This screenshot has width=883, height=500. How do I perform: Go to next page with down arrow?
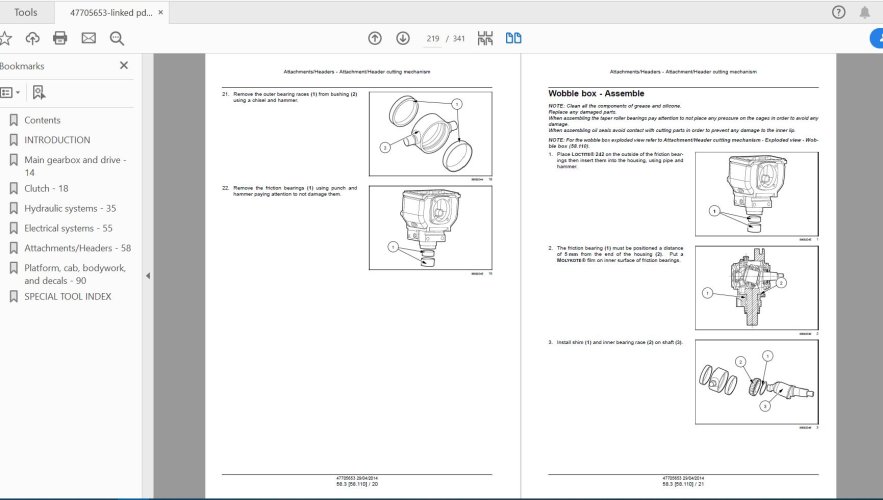click(x=402, y=38)
